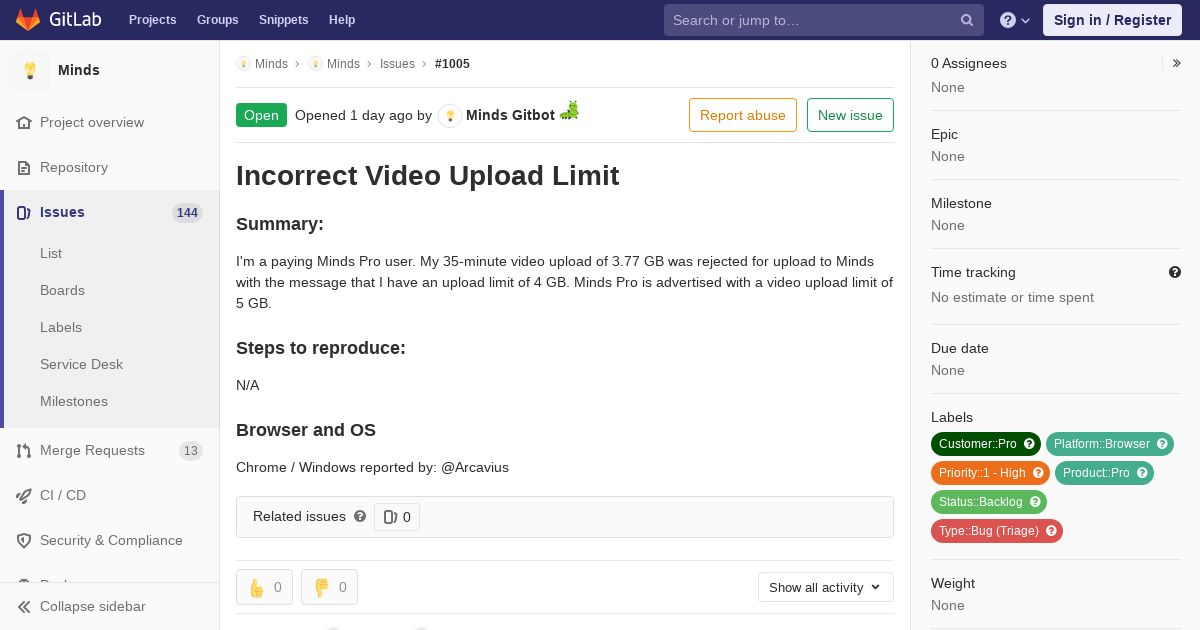
Task: Click the first Minds breadcrumb link
Action: pos(271,64)
